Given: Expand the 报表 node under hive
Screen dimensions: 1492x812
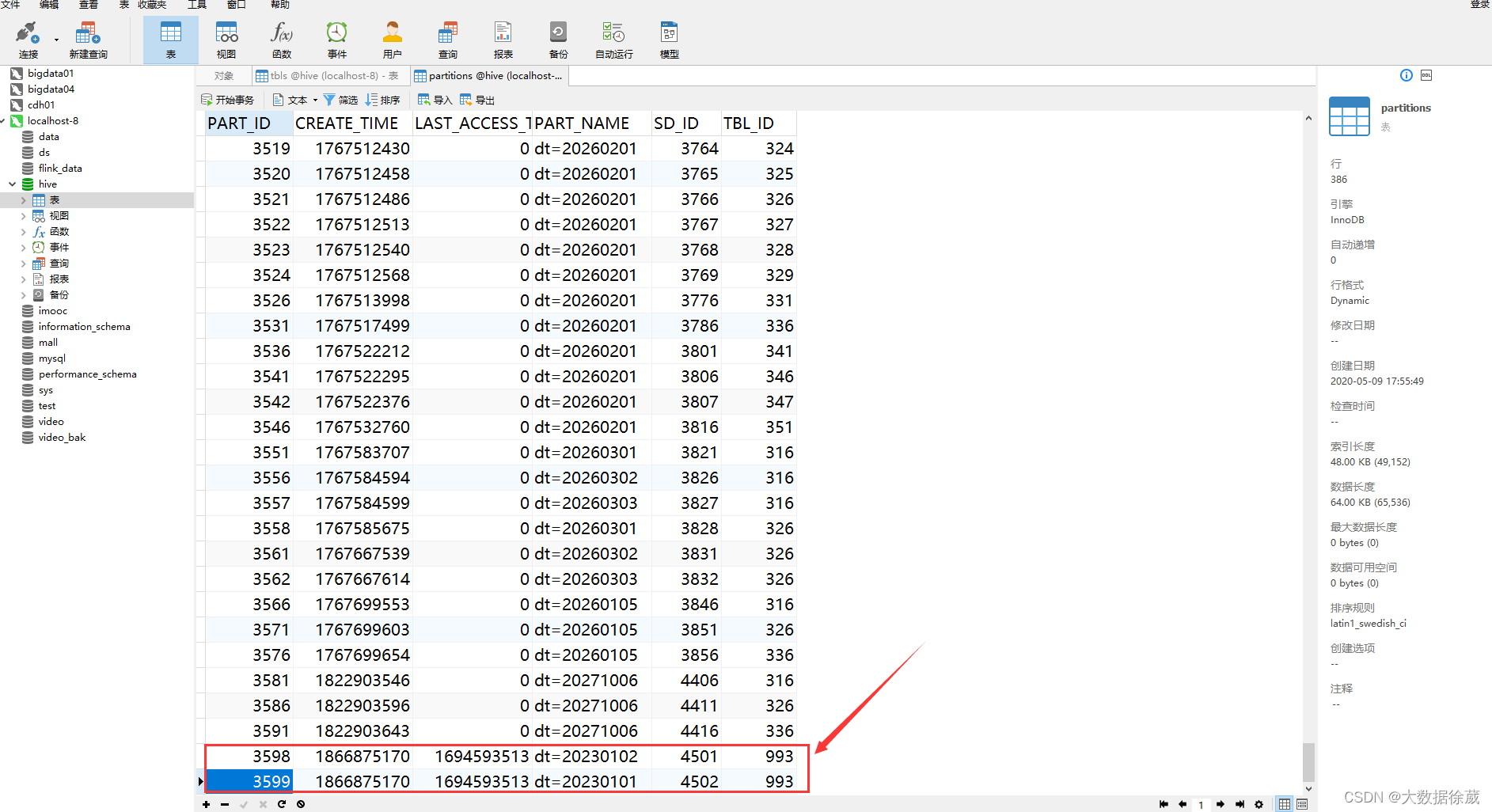Looking at the screenshot, I should 24,279.
